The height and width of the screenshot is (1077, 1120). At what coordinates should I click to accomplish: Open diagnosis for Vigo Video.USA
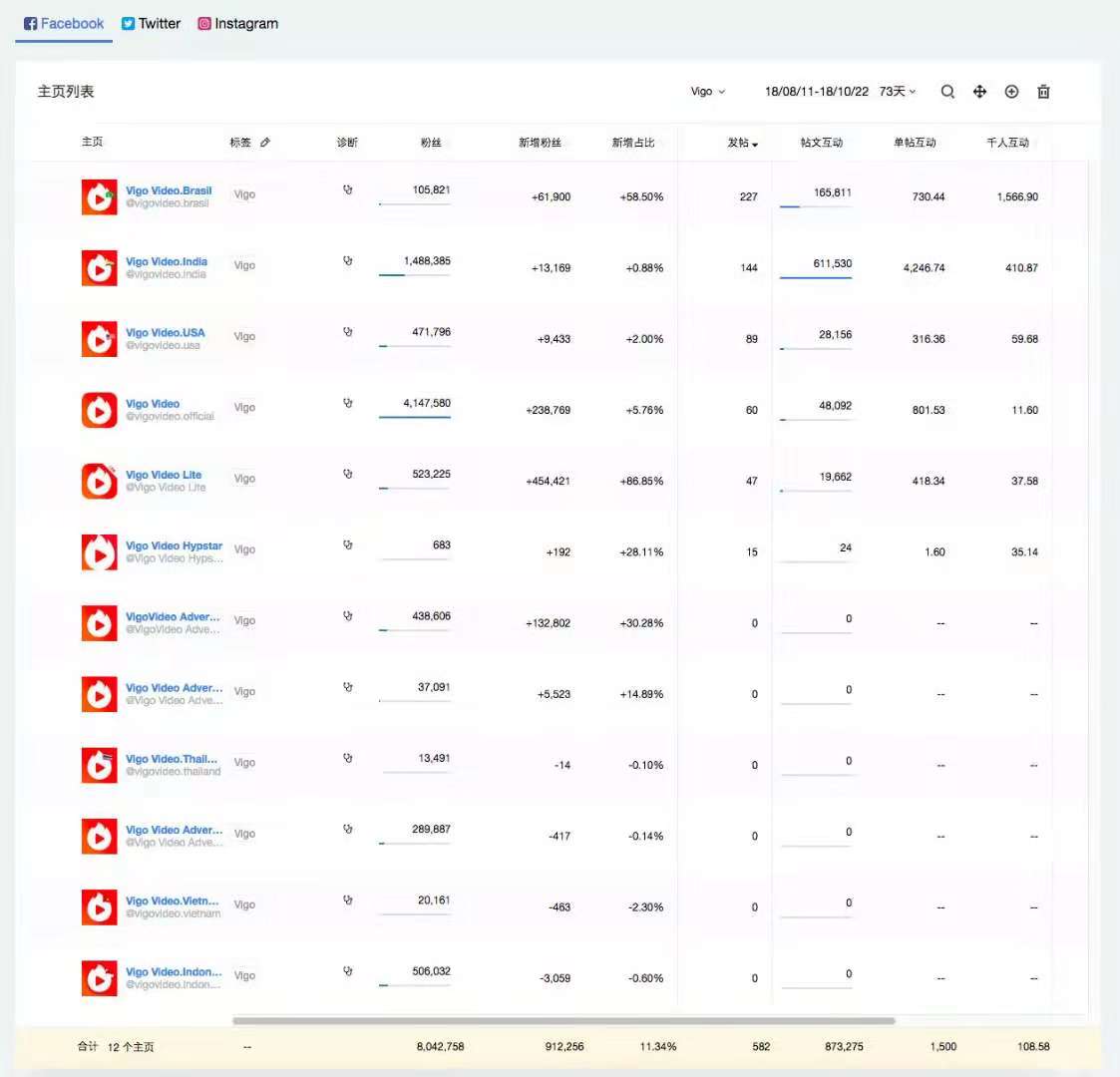pos(348,332)
